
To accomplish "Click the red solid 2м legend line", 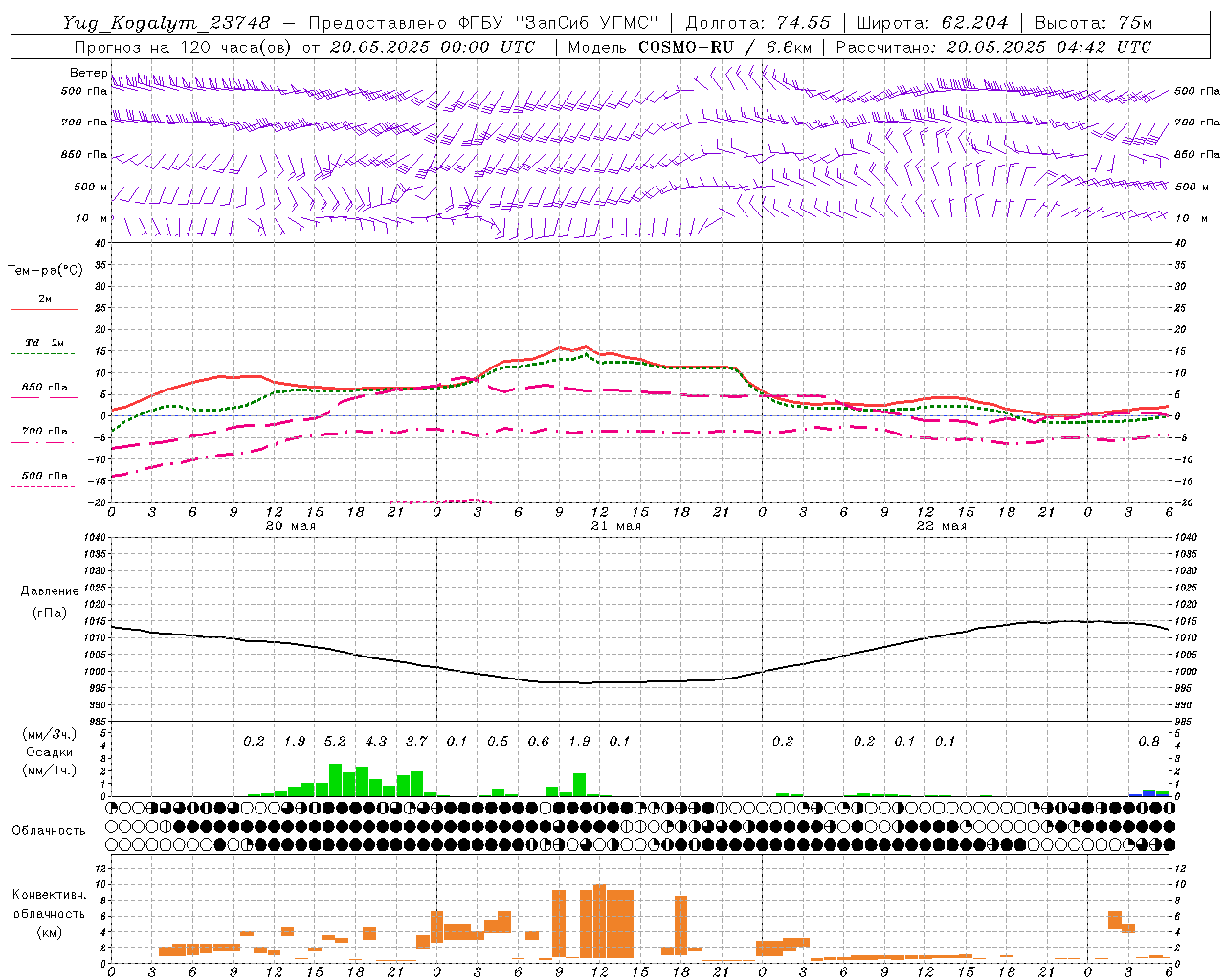I will click(x=44, y=309).
